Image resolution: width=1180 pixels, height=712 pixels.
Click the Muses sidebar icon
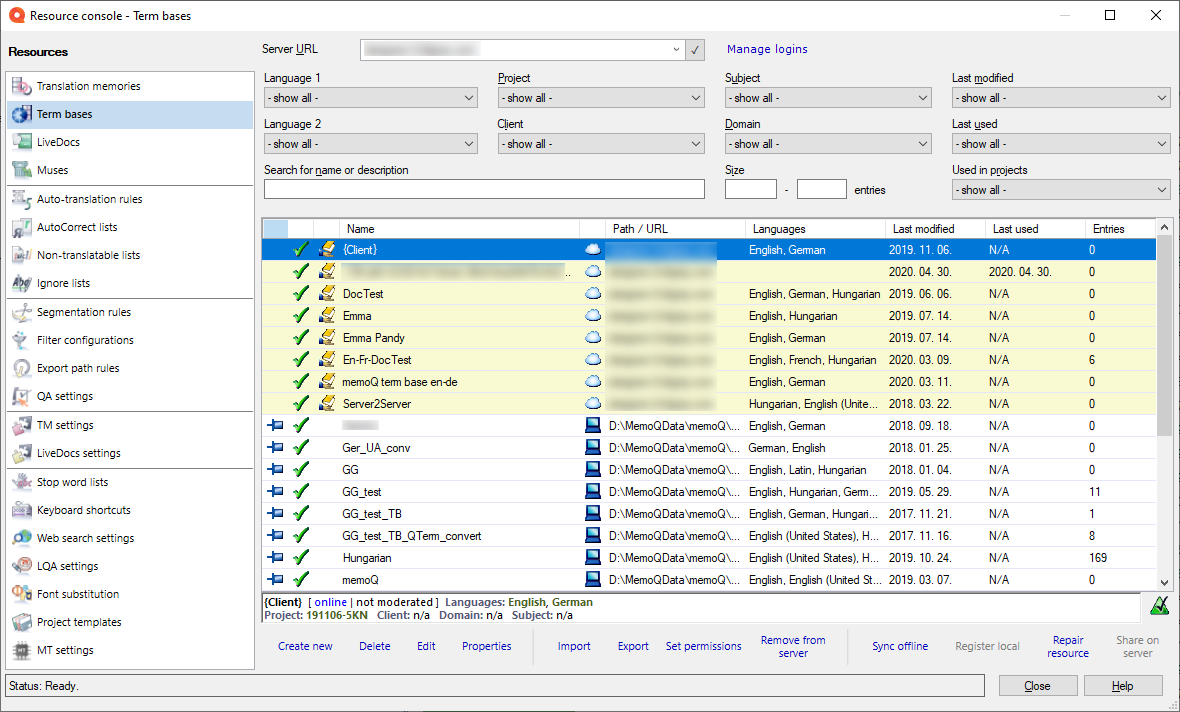click(21, 170)
